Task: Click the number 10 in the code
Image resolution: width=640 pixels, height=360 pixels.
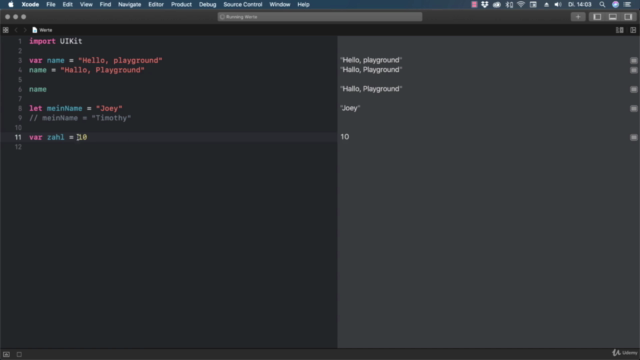Action: pos(82,138)
